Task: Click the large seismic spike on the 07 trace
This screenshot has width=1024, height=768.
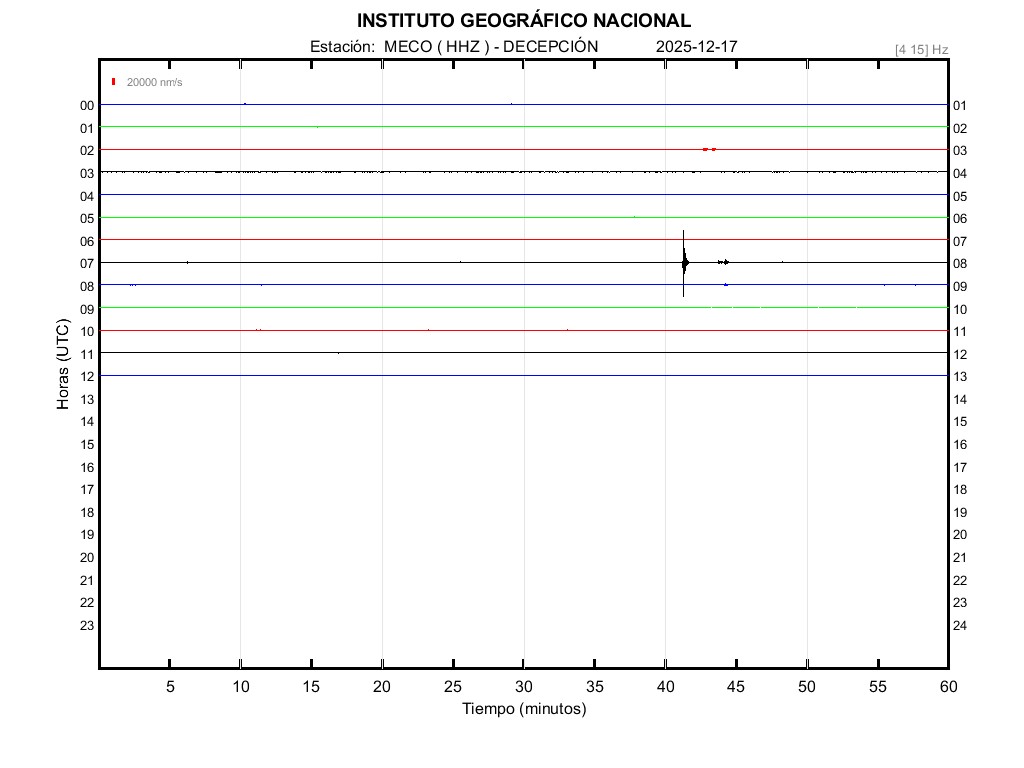Action: click(x=684, y=262)
